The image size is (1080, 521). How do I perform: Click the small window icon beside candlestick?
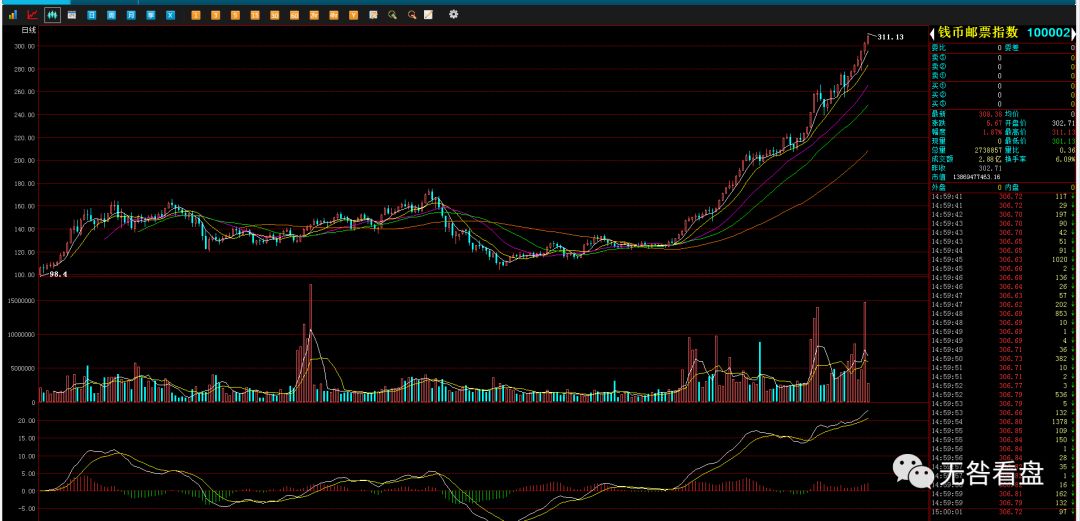(72, 14)
